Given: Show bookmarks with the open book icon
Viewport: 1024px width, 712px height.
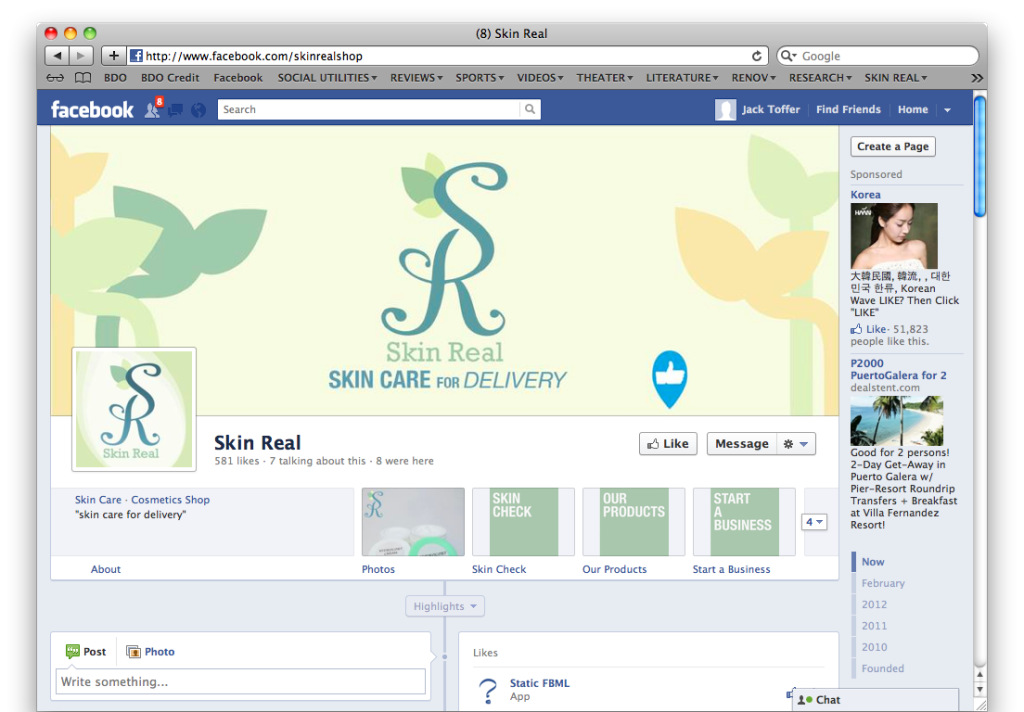Looking at the screenshot, I should [x=83, y=78].
